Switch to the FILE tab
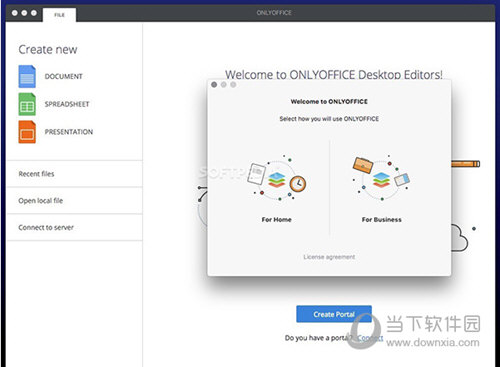 click(59, 15)
